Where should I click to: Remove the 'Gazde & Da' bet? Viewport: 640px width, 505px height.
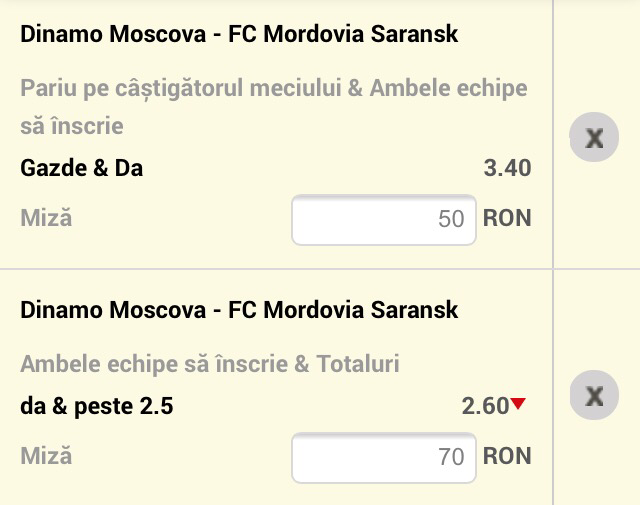click(x=594, y=137)
